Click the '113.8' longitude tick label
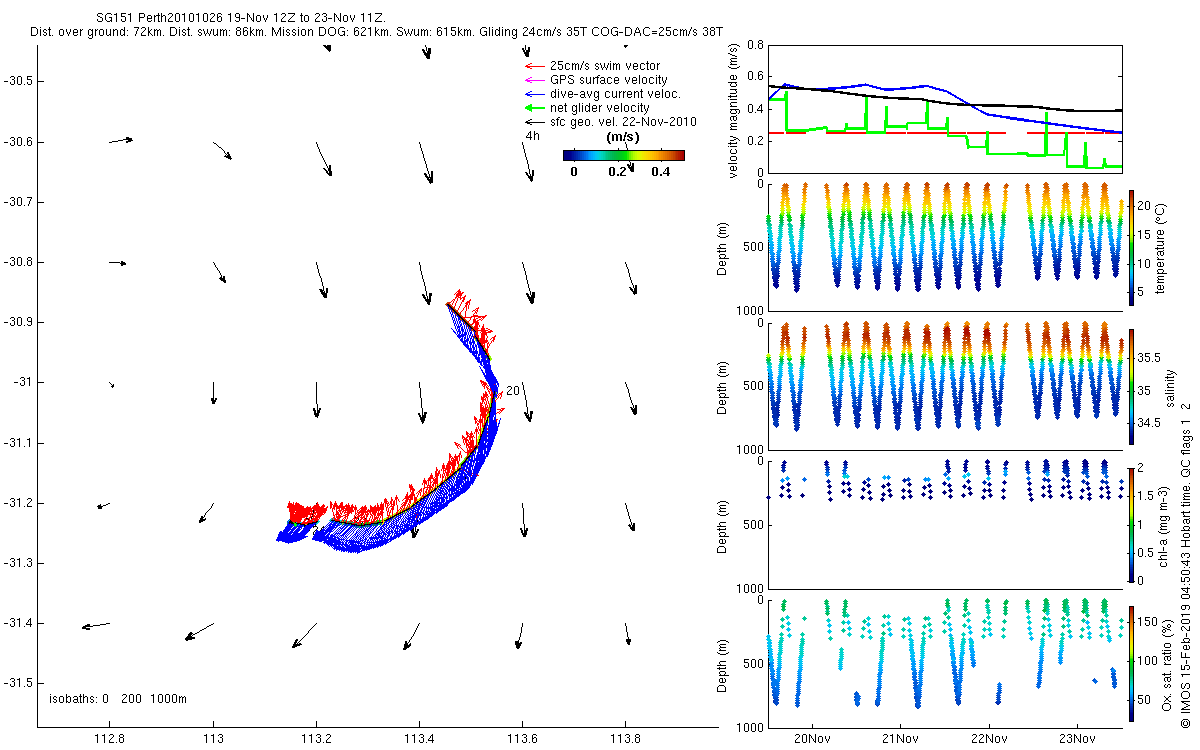This screenshot has width=1200, height=750. pyautogui.click(x=625, y=741)
